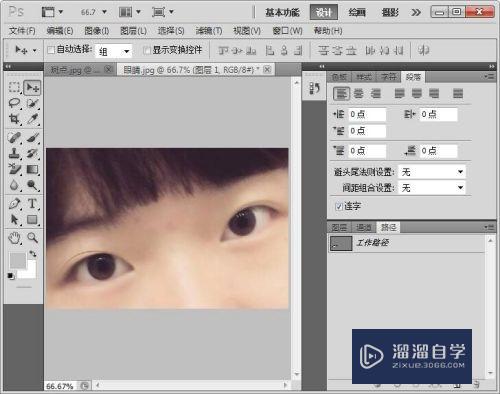Select the Dodge tool
The image size is (500, 394).
(32, 185)
